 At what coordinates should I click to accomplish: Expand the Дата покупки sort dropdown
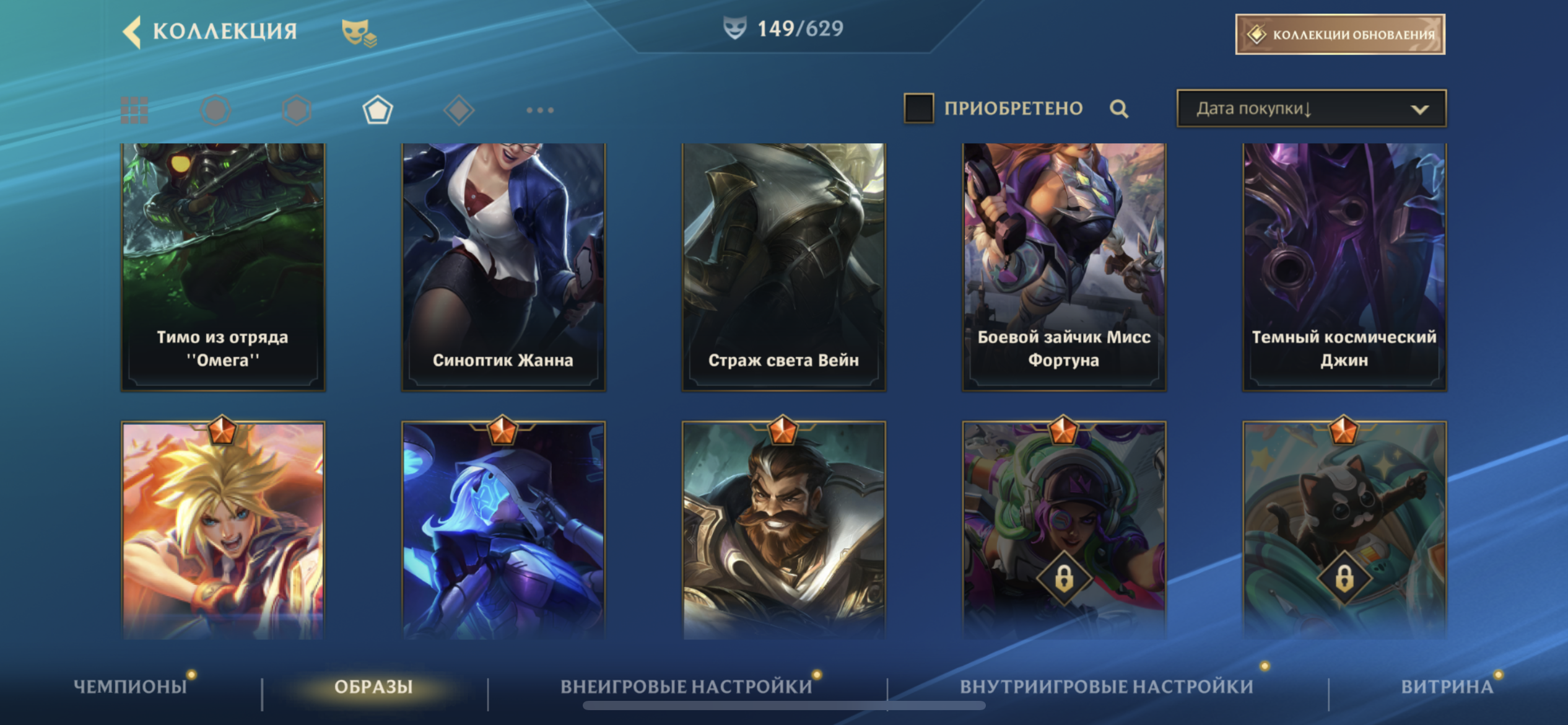pos(1312,108)
